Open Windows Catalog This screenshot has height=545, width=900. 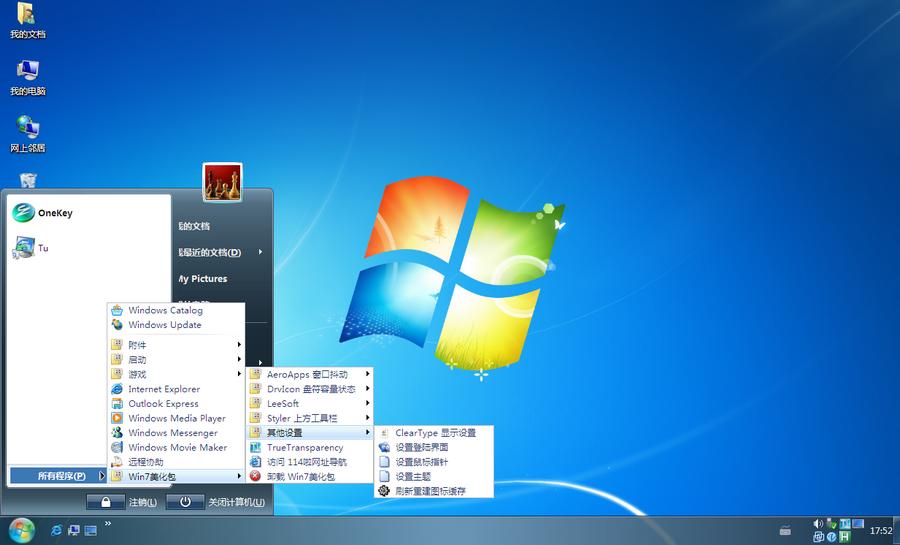pos(176,310)
